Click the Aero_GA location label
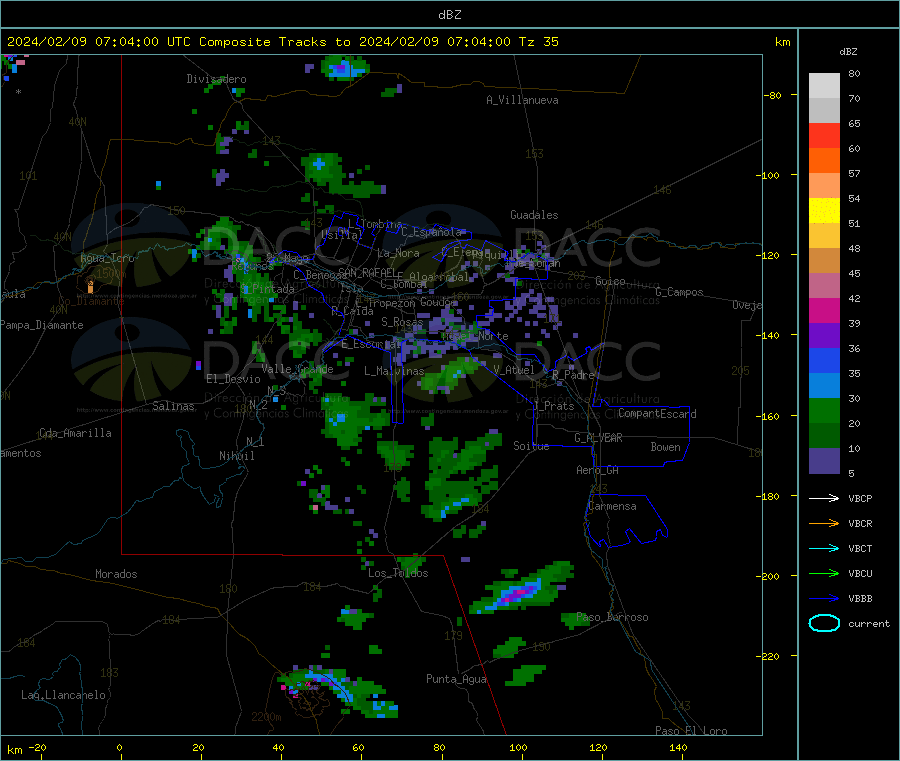 (597, 470)
